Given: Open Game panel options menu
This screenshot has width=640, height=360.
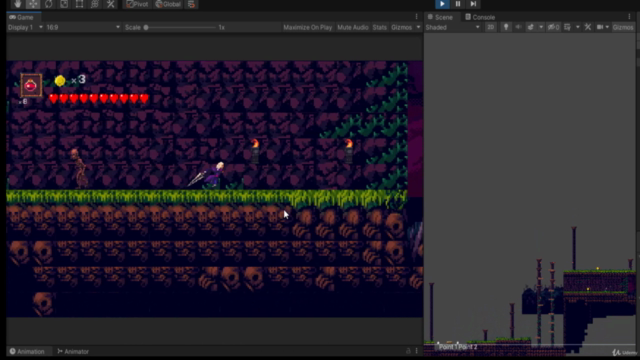Looking at the screenshot, I should pos(416,17).
